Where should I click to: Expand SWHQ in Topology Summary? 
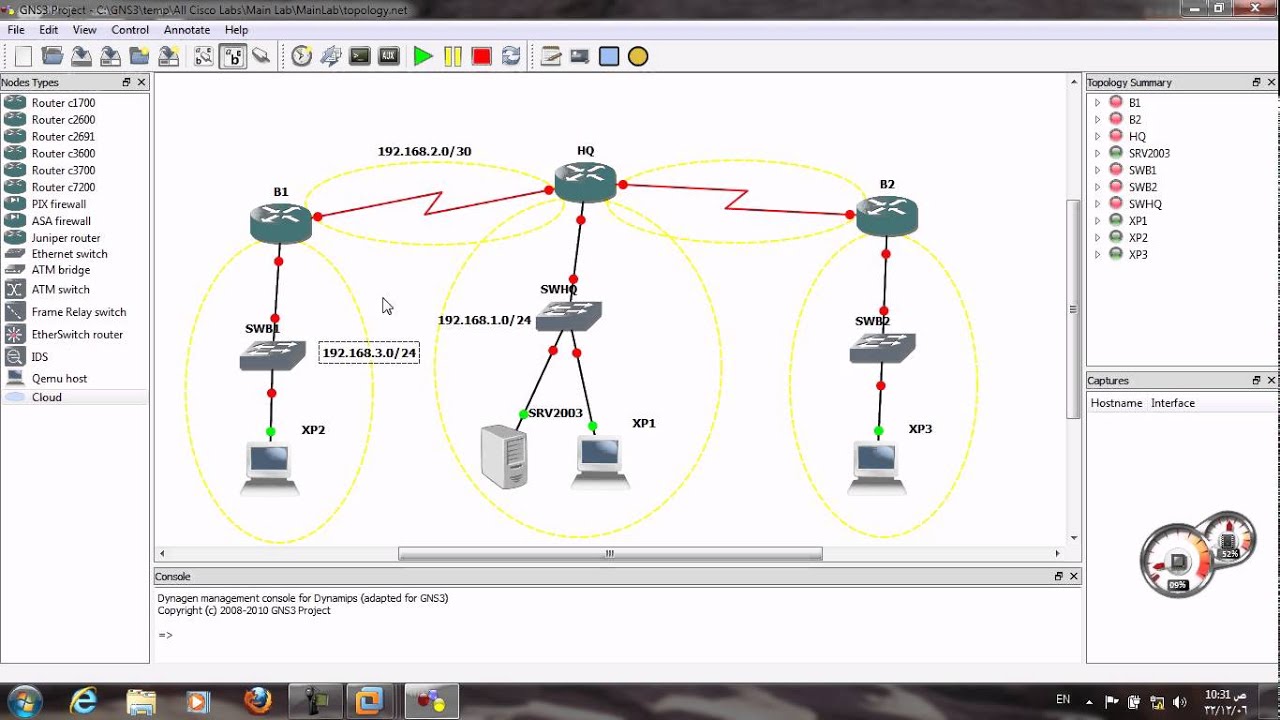pos(1097,204)
